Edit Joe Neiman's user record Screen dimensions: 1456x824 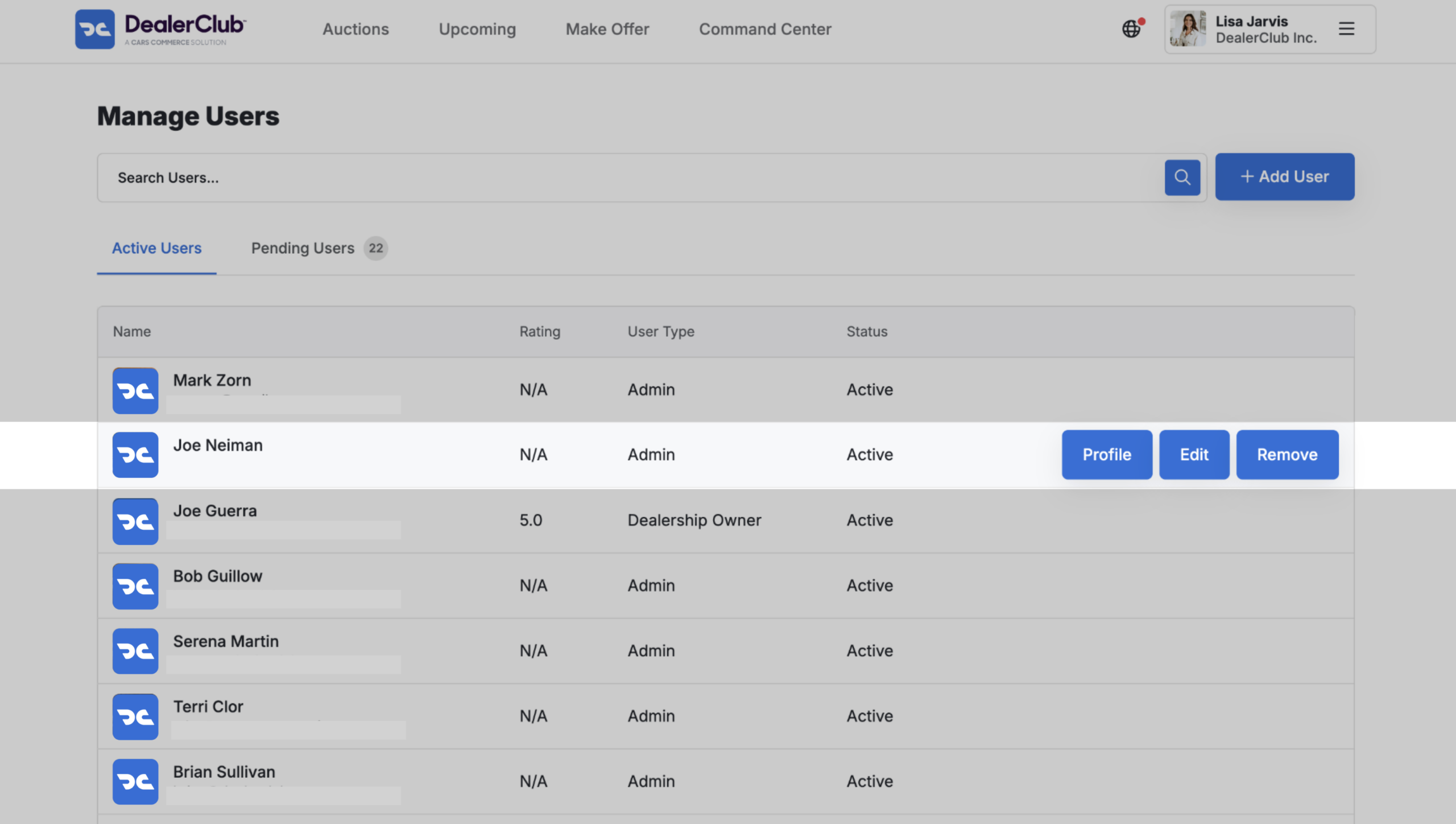(1194, 455)
